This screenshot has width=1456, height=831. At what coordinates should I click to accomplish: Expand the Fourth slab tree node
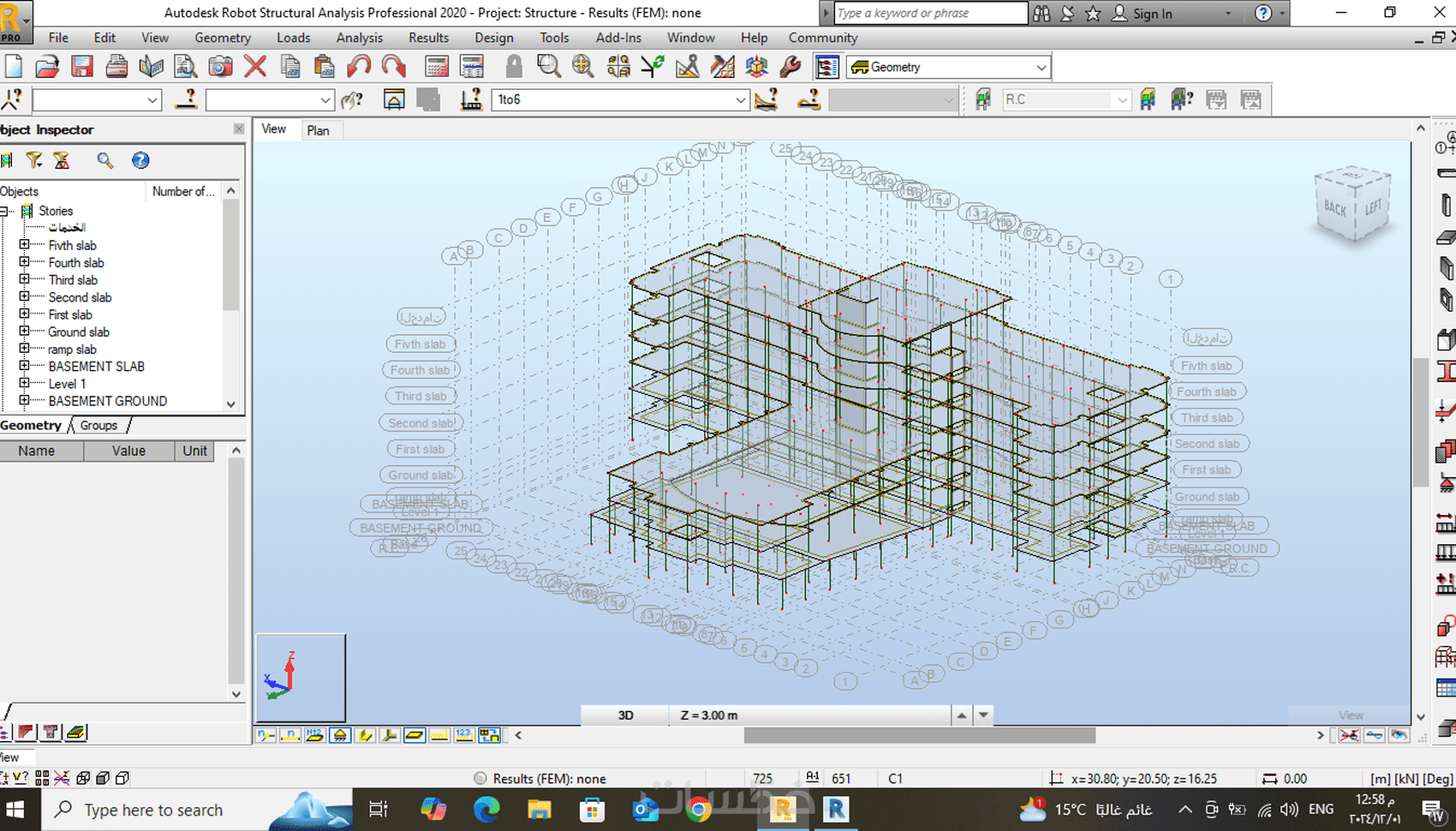(25, 262)
